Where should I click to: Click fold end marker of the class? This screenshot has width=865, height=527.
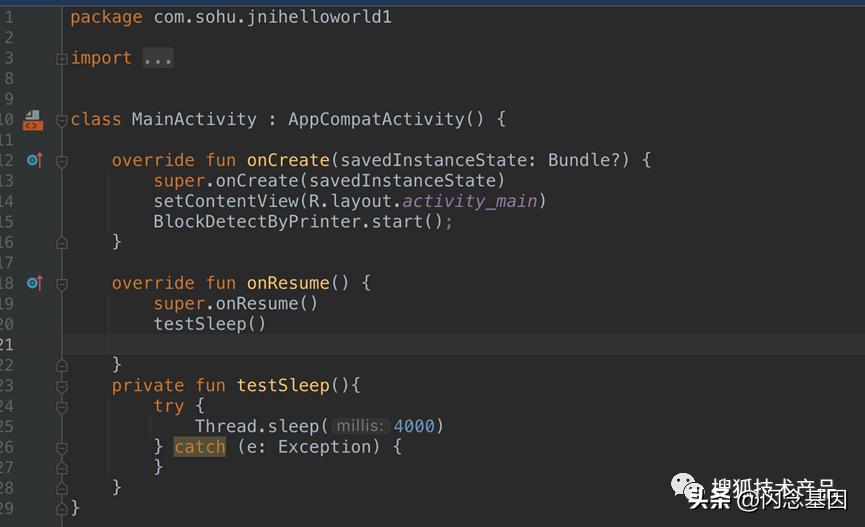point(62,509)
